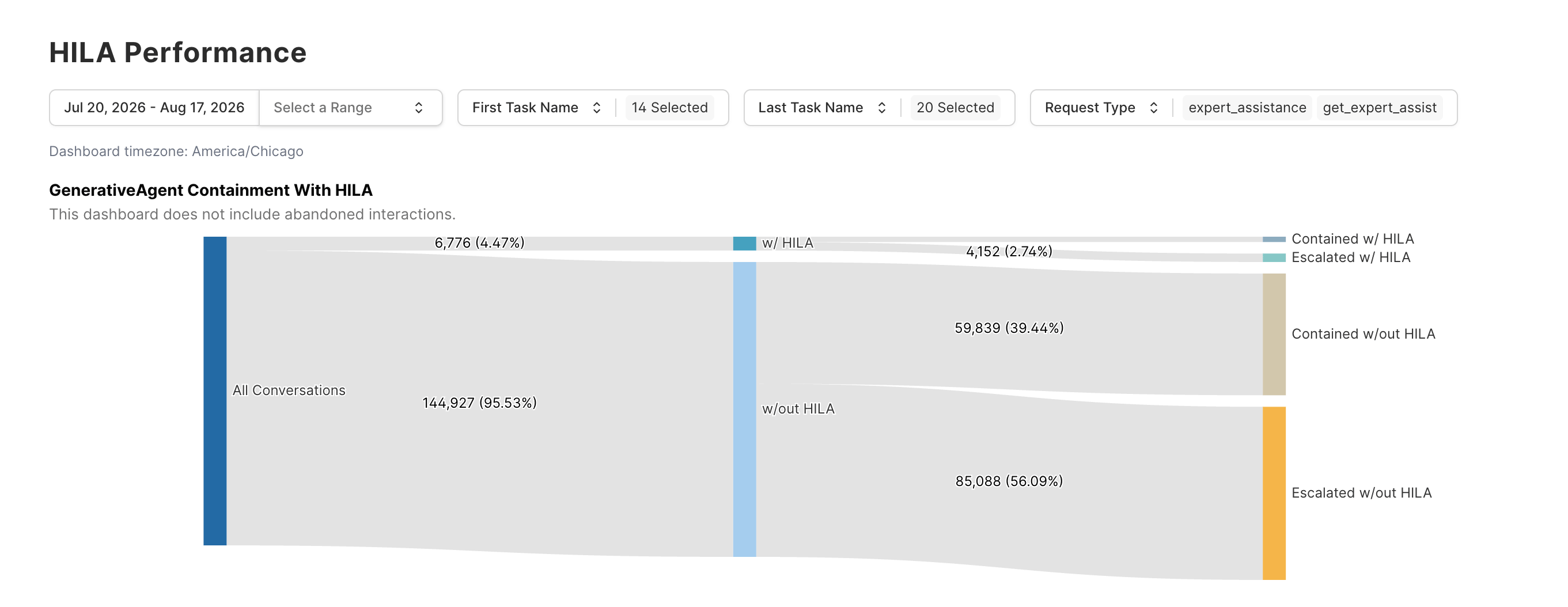
Task: Open the Select a Range dropdown
Action: pyautogui.click(x=351, y=108)
